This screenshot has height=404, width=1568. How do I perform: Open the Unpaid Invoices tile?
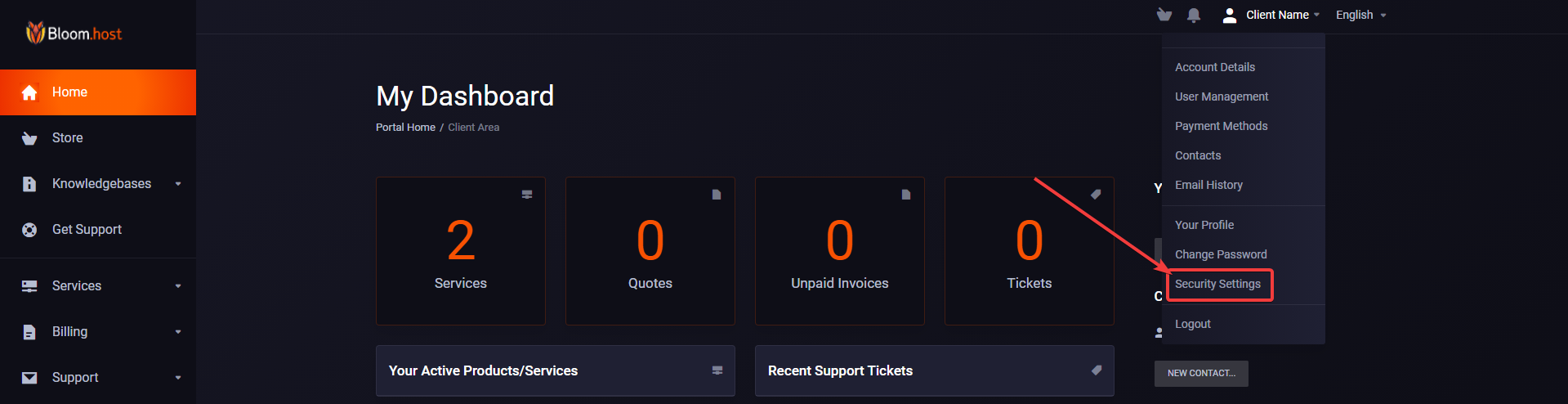tap(839, 251)
